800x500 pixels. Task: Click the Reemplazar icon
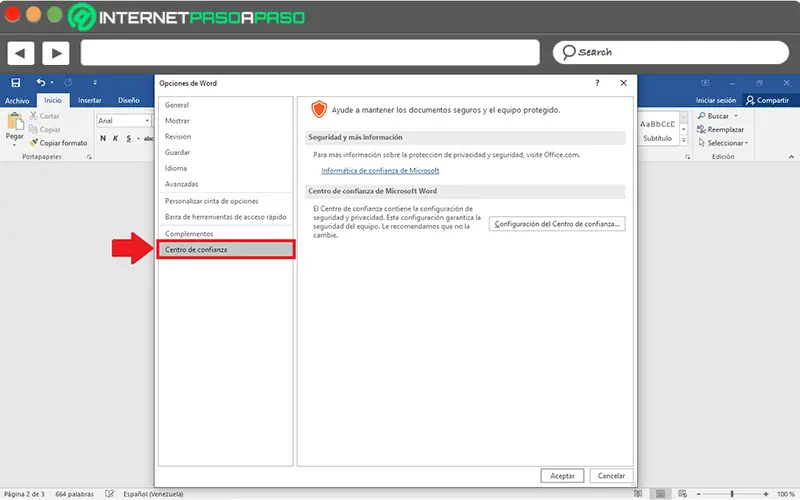point(702,130)
